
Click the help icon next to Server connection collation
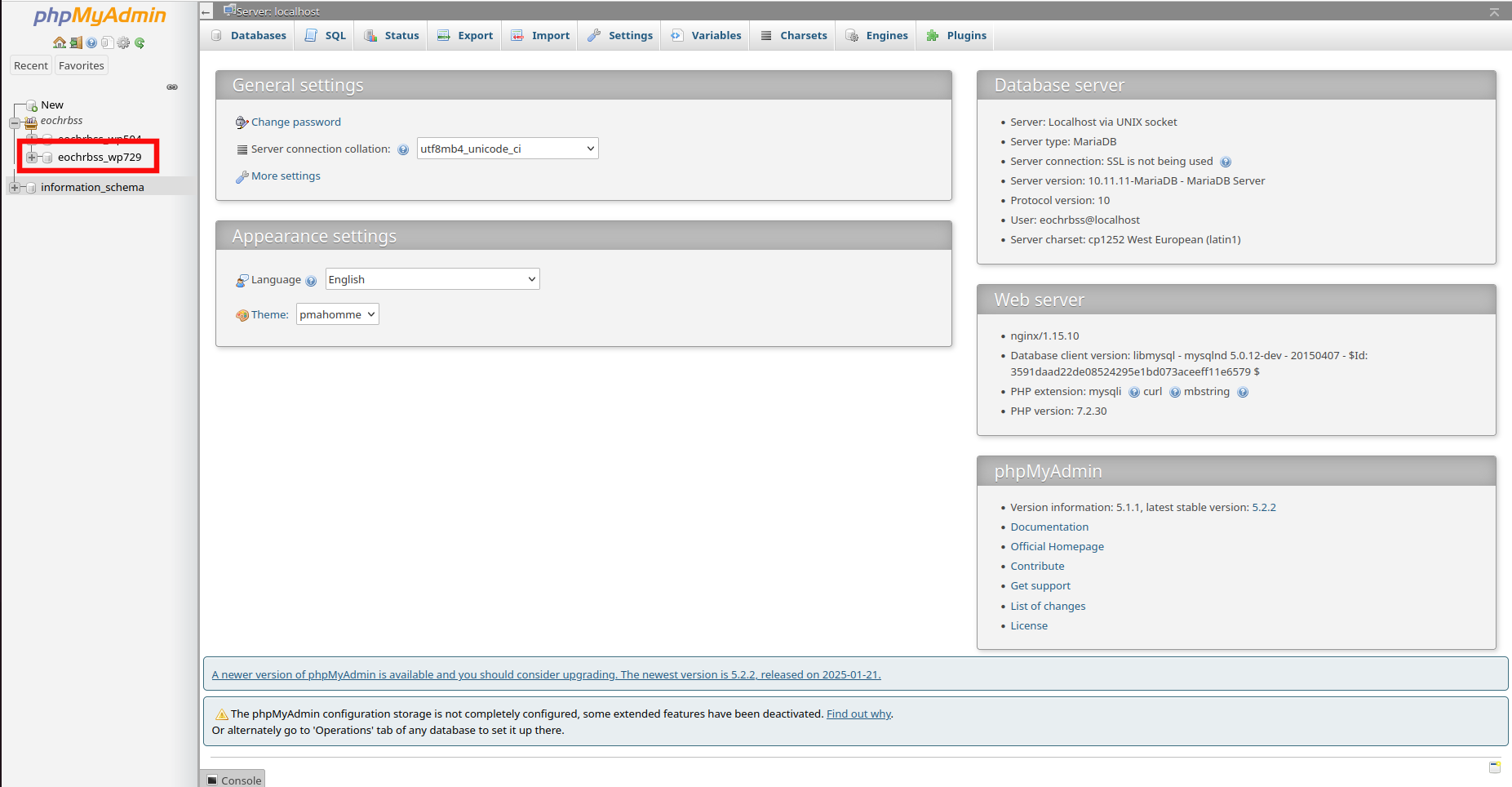(403, 149)
